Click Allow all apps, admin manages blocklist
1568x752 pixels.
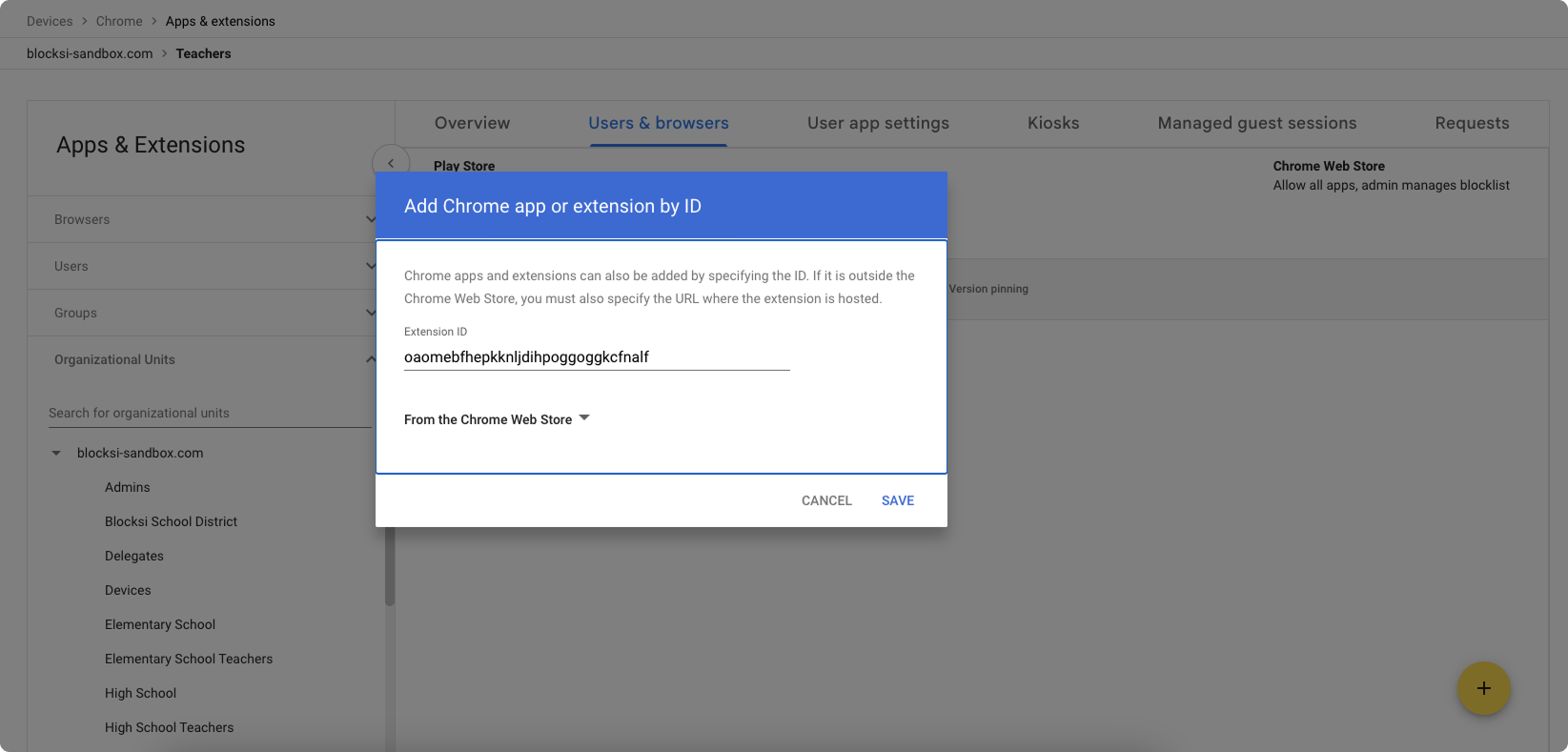point(1392,185)
